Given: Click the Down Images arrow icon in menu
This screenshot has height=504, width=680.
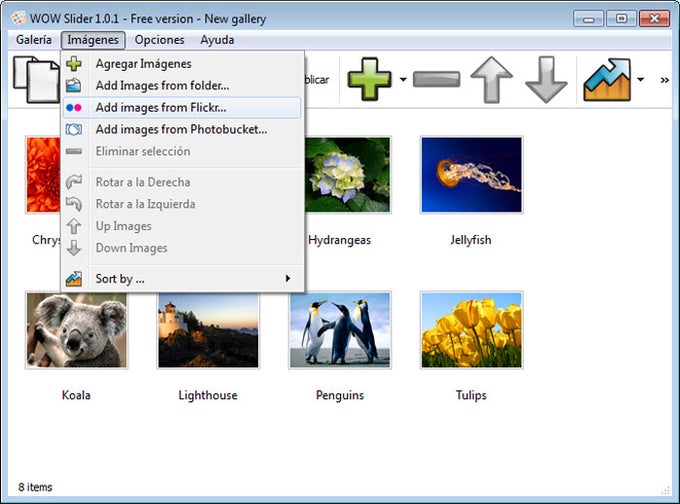Looking at the screenshot, I should [x=74, y=248].
